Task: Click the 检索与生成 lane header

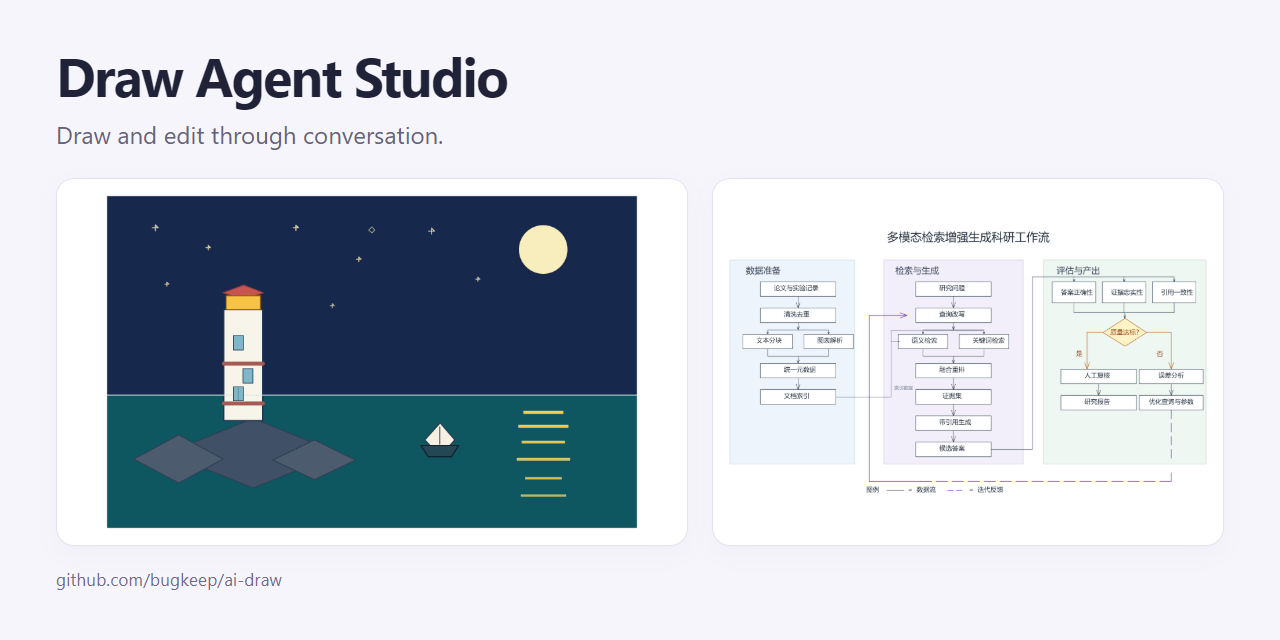Action: [x=917, y=271]
